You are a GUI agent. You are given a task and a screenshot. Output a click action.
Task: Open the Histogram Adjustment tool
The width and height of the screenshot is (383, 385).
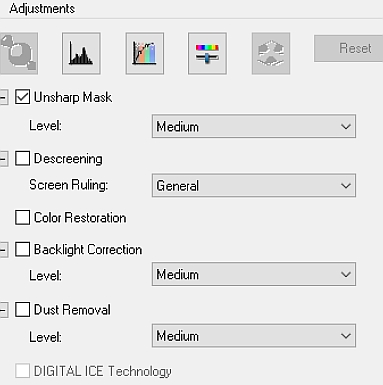81,53
